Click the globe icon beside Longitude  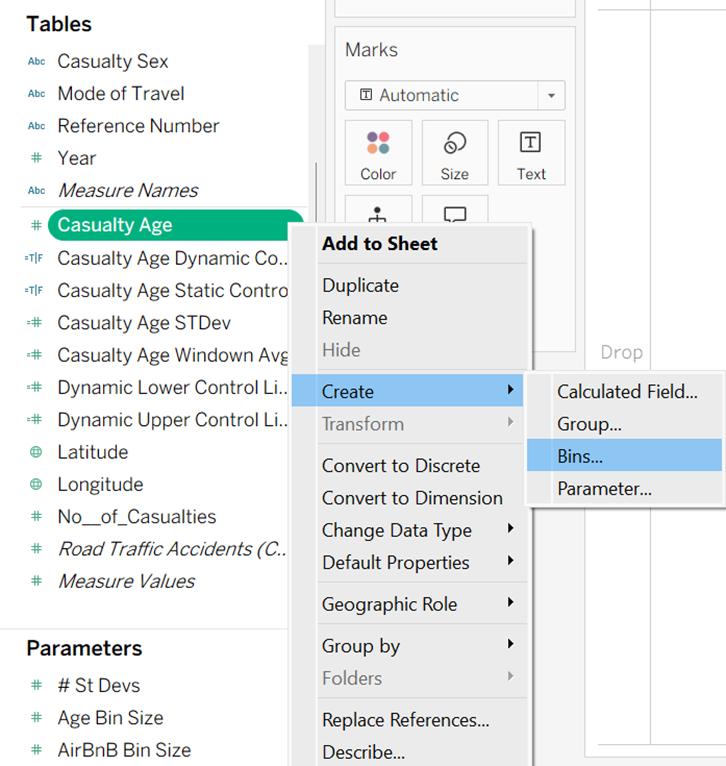coord(37,484)
